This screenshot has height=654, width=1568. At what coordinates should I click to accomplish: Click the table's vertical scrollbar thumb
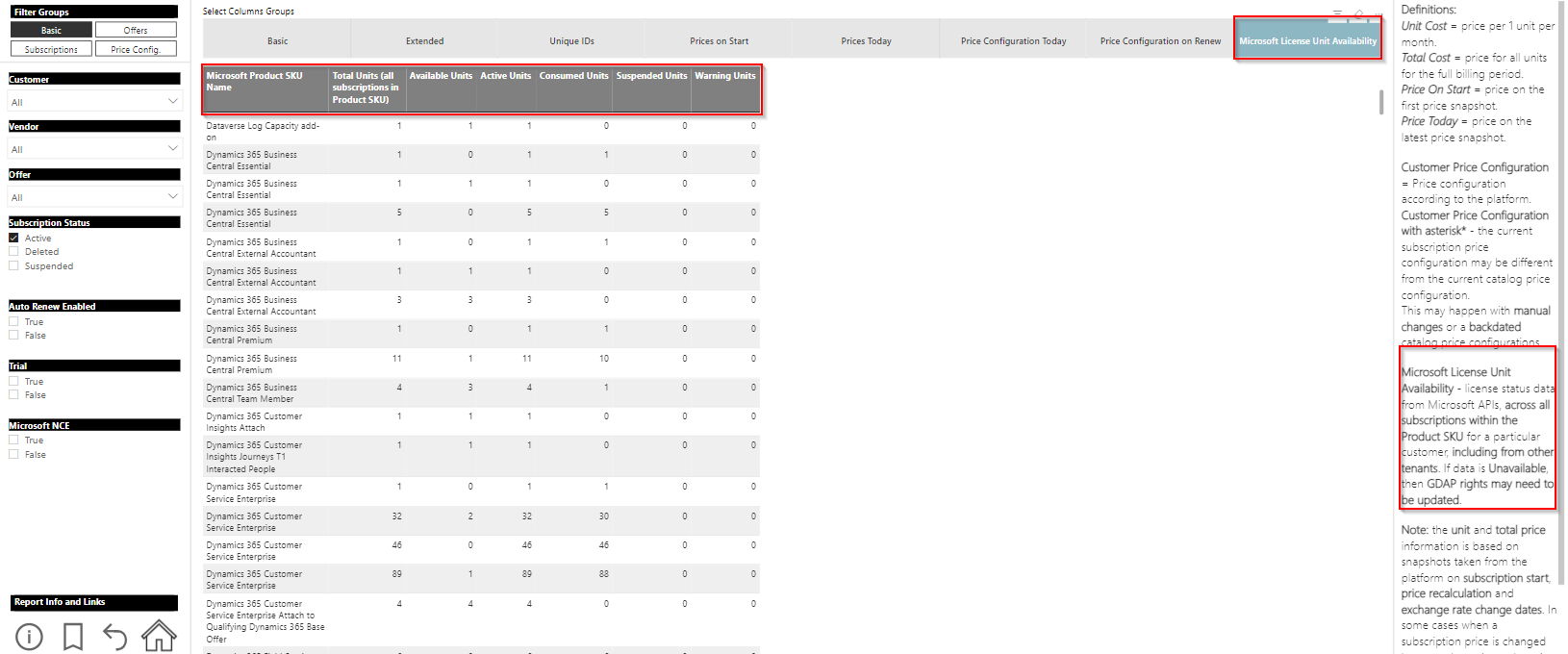(1381, 102)
